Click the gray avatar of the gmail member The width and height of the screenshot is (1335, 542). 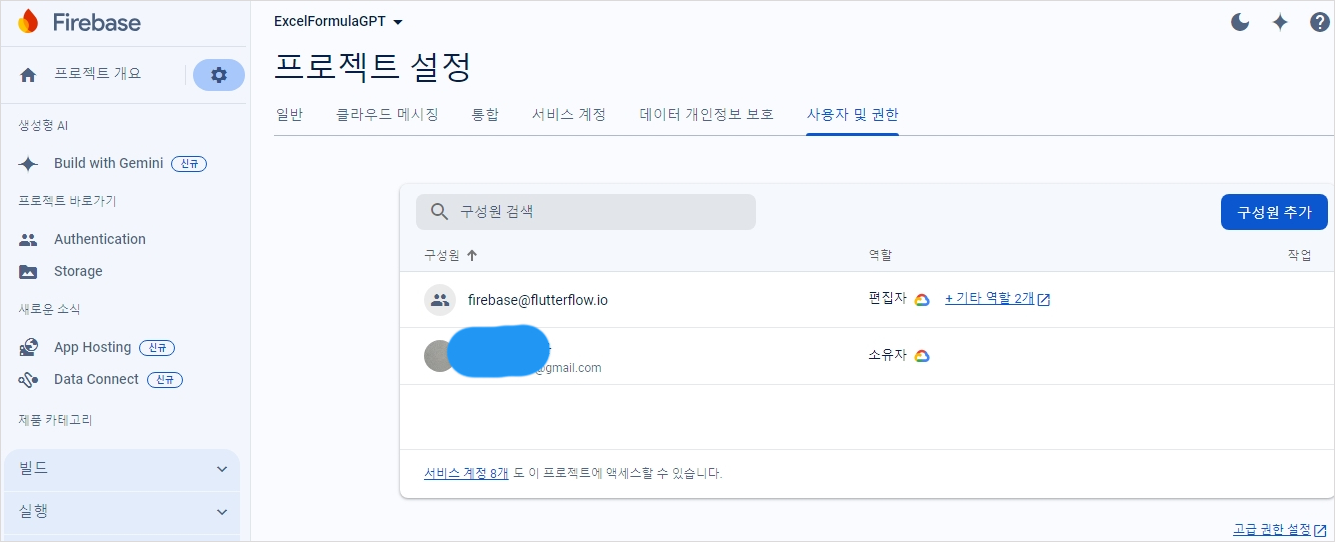(438, 356)
